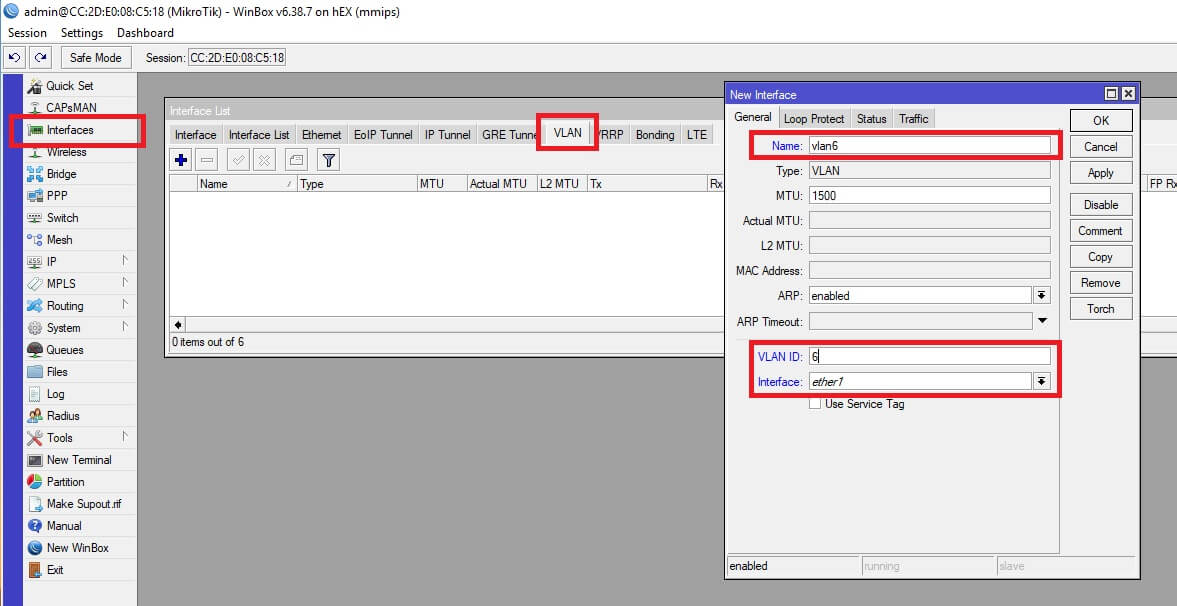Sort Interface List by Type column
The height and width of the screenshot is (606, 1177).
point(357,184)
